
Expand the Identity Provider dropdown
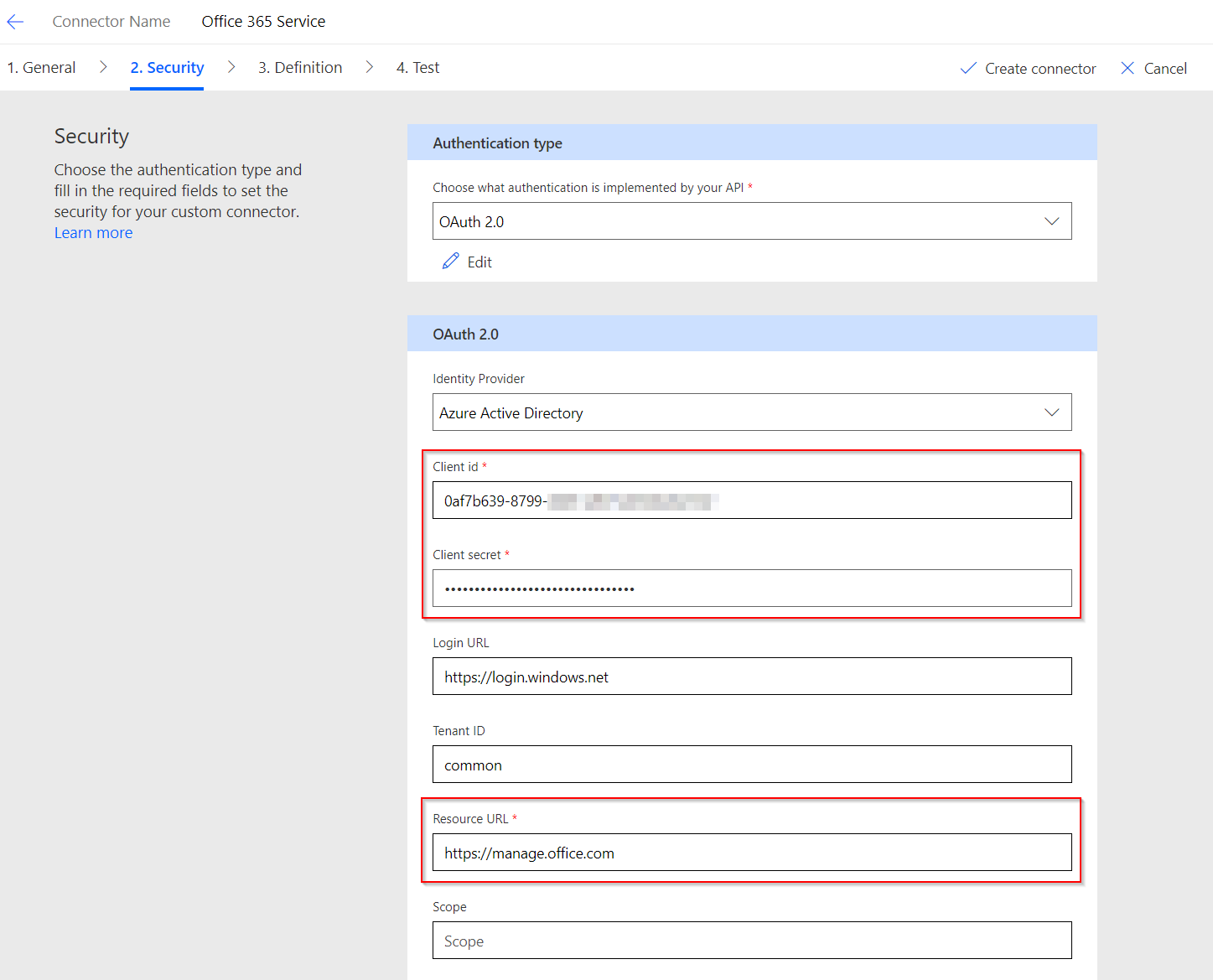(752, 412)
